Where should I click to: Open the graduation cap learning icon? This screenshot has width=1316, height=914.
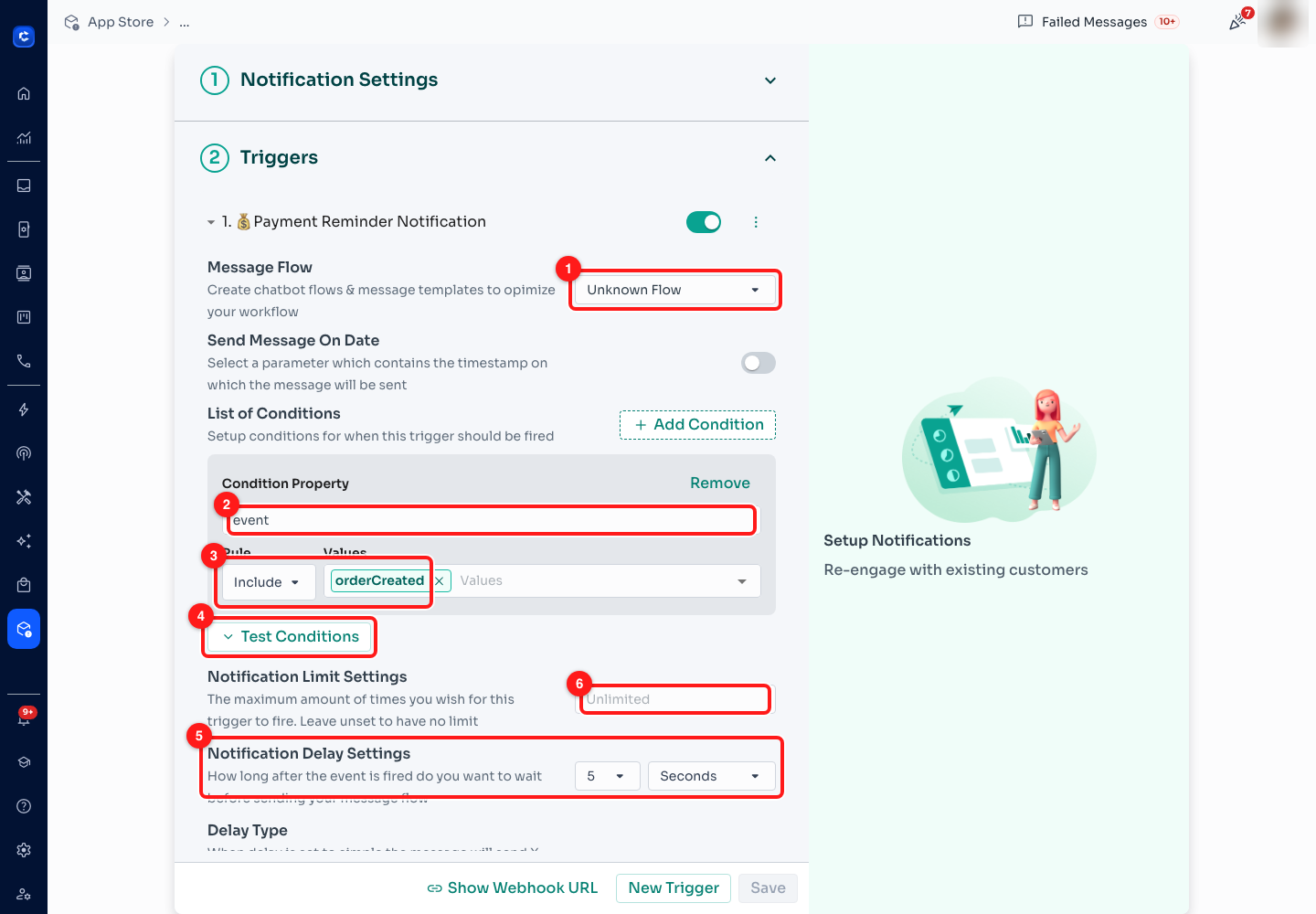[x=24, y=762]
